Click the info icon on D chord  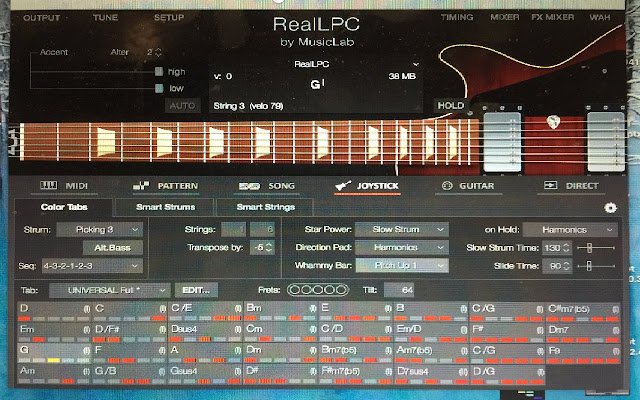click(x=87, y=309)
